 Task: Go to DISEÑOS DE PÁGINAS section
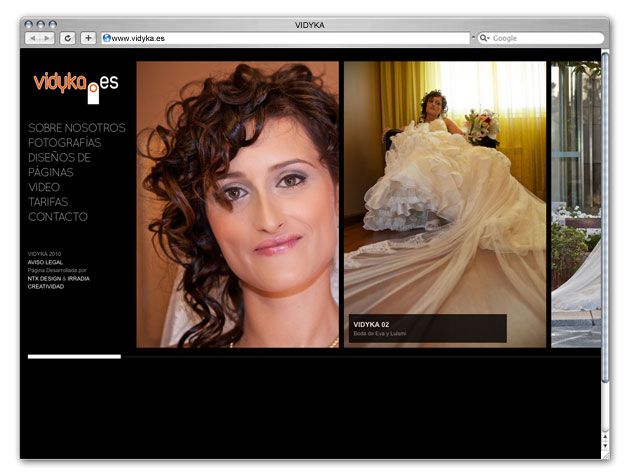(x=59, y=165)
